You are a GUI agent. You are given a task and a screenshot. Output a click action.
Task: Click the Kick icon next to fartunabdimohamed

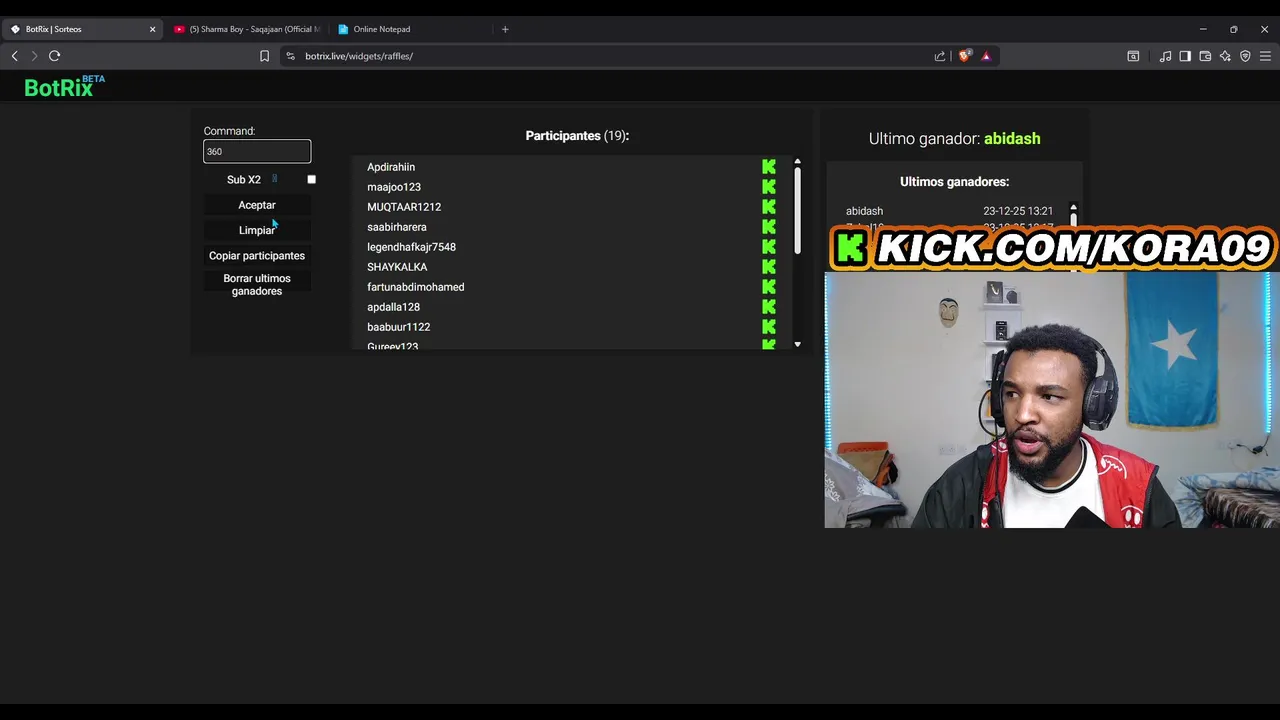pyautogui.click(x=768, y=287)
